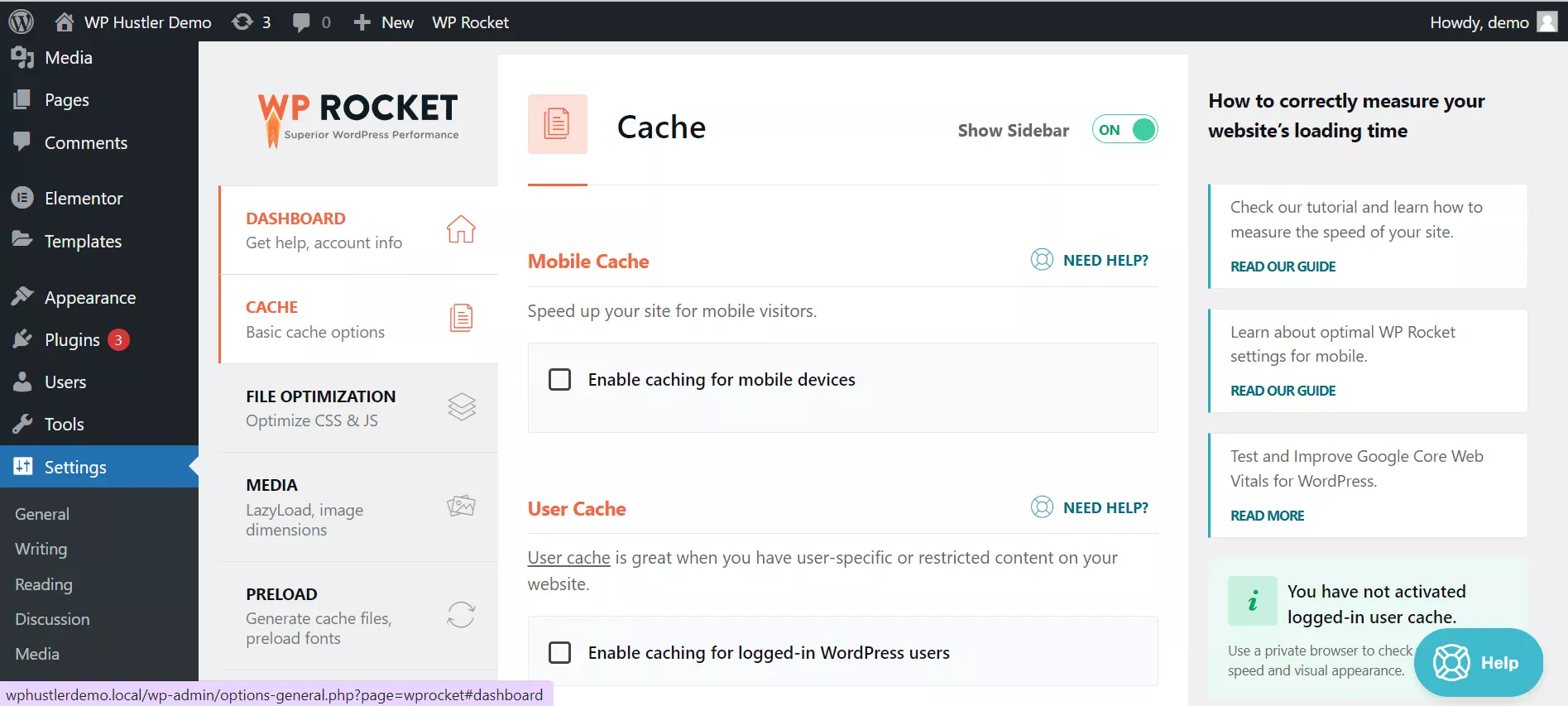1568x706 pixels.
Task: Click the Cache document icon in WP Rocket nav
Action: click(461, 318)
